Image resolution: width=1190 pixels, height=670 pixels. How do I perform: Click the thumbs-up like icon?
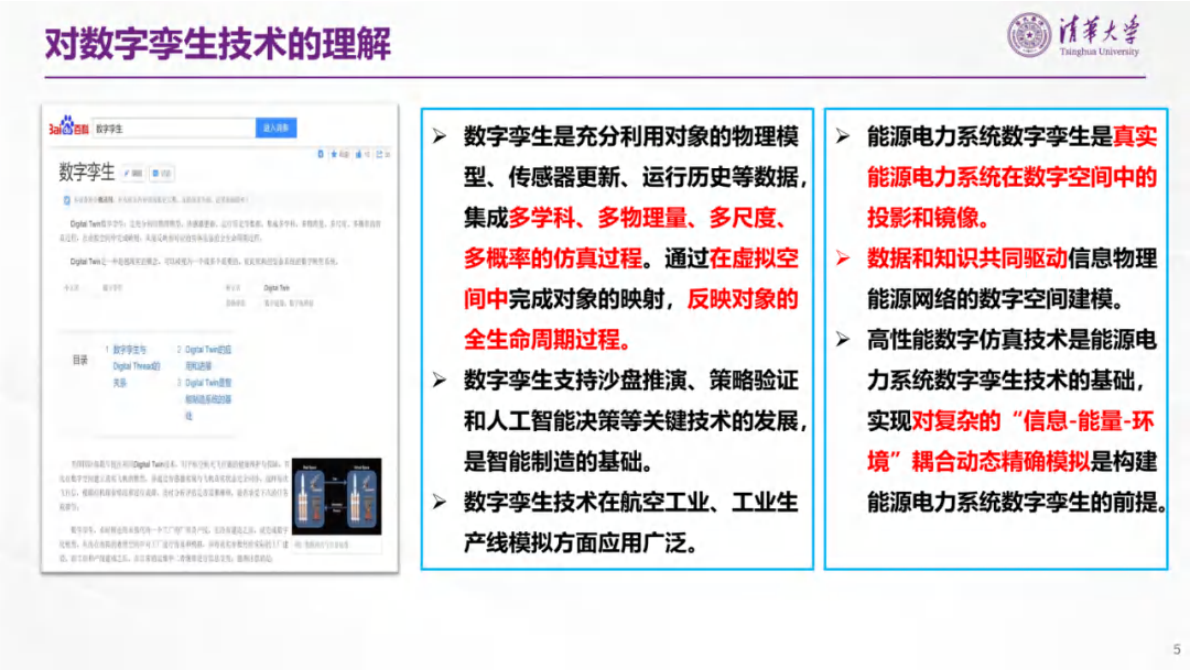coord(358,154)
